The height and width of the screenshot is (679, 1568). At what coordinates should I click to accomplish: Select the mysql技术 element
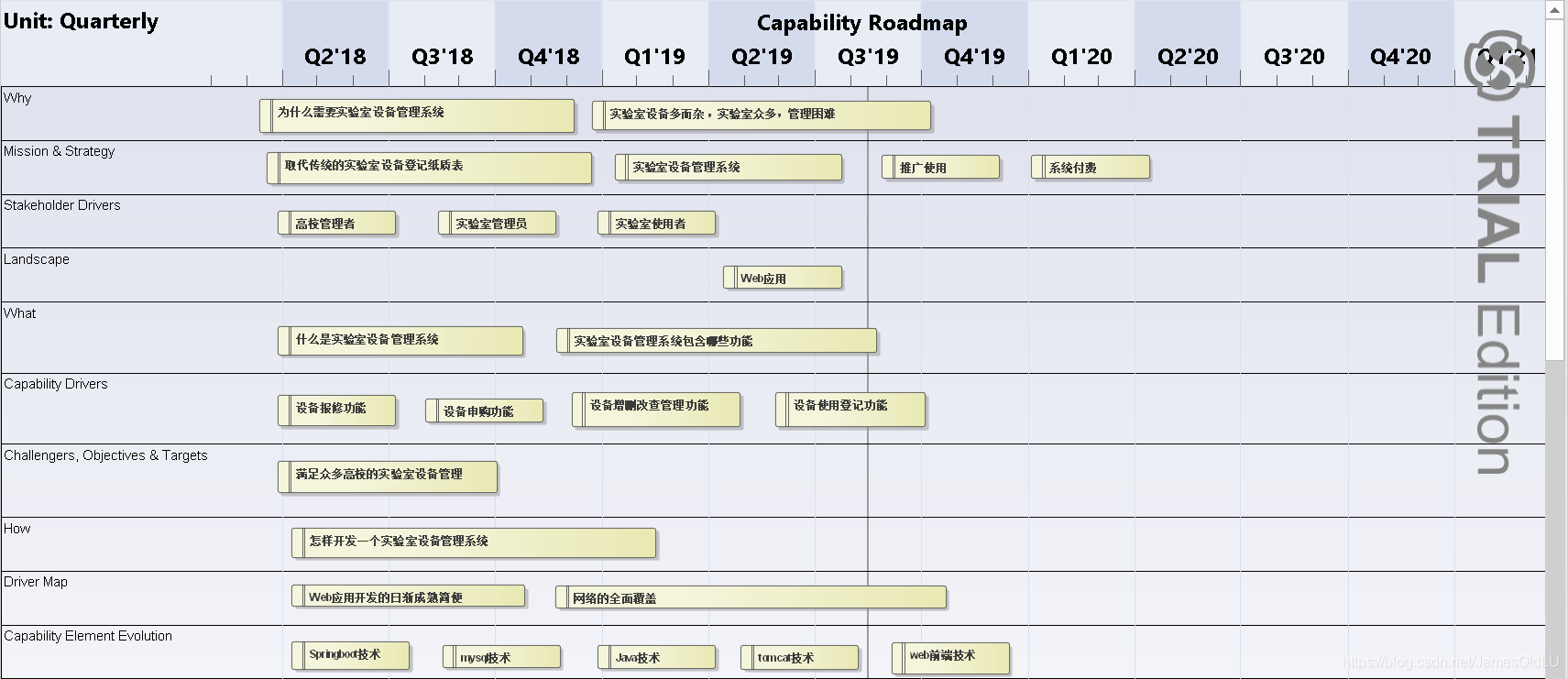pos(502,657)
